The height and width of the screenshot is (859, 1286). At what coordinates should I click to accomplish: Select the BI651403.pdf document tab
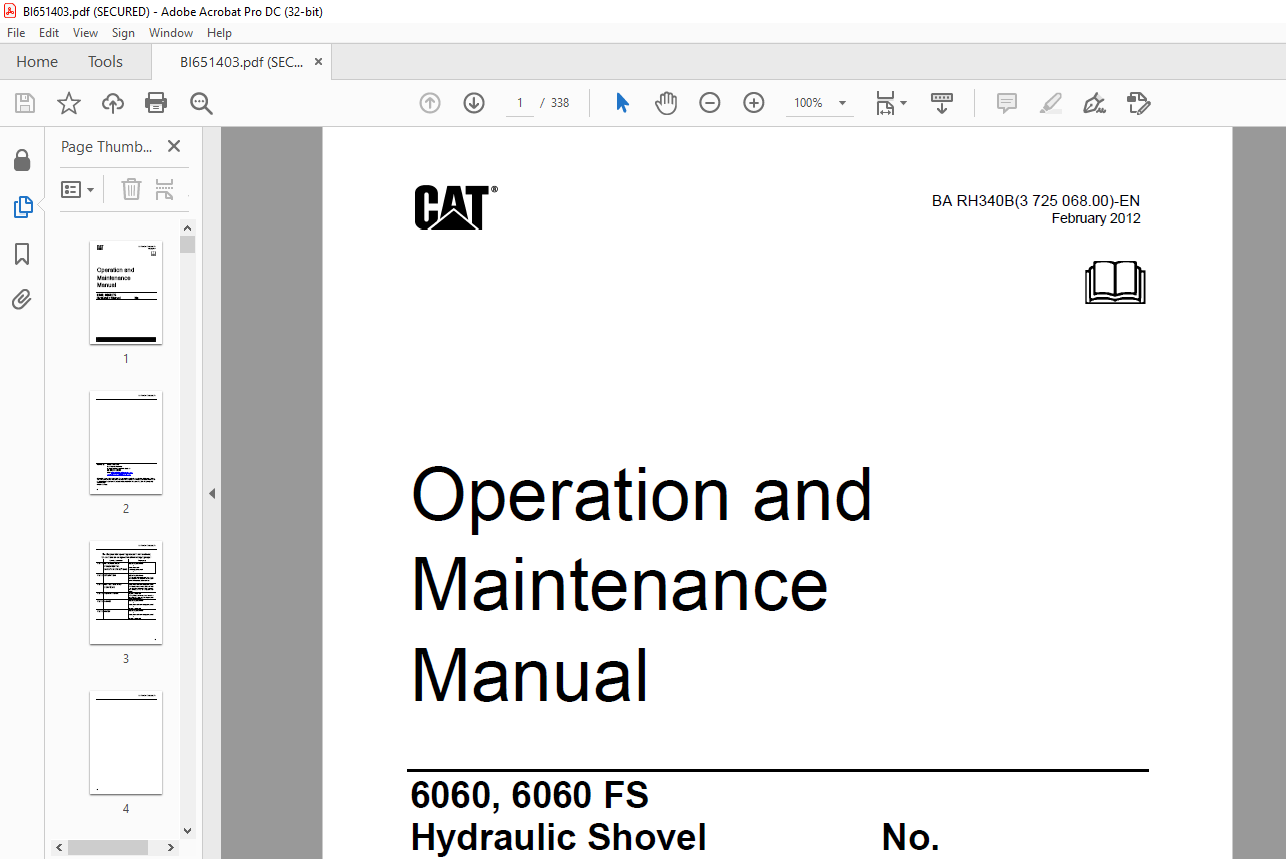click(241, 62)
